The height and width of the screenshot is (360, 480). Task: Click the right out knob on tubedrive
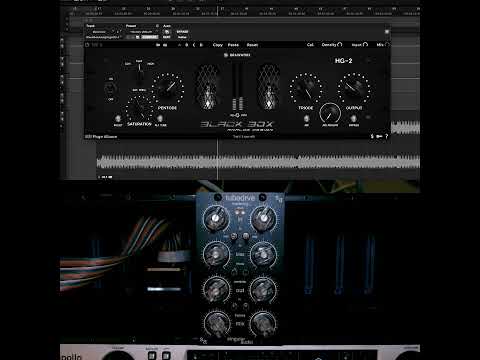click(x=263, y=290)
